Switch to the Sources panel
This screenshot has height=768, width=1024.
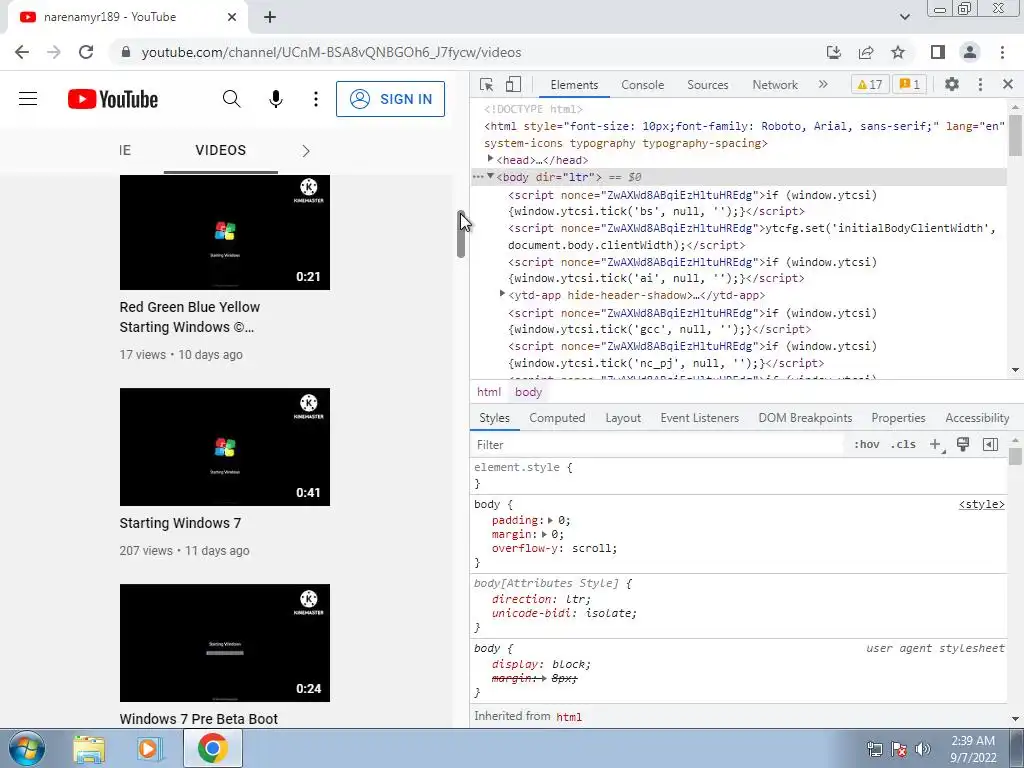pos(707,85)
